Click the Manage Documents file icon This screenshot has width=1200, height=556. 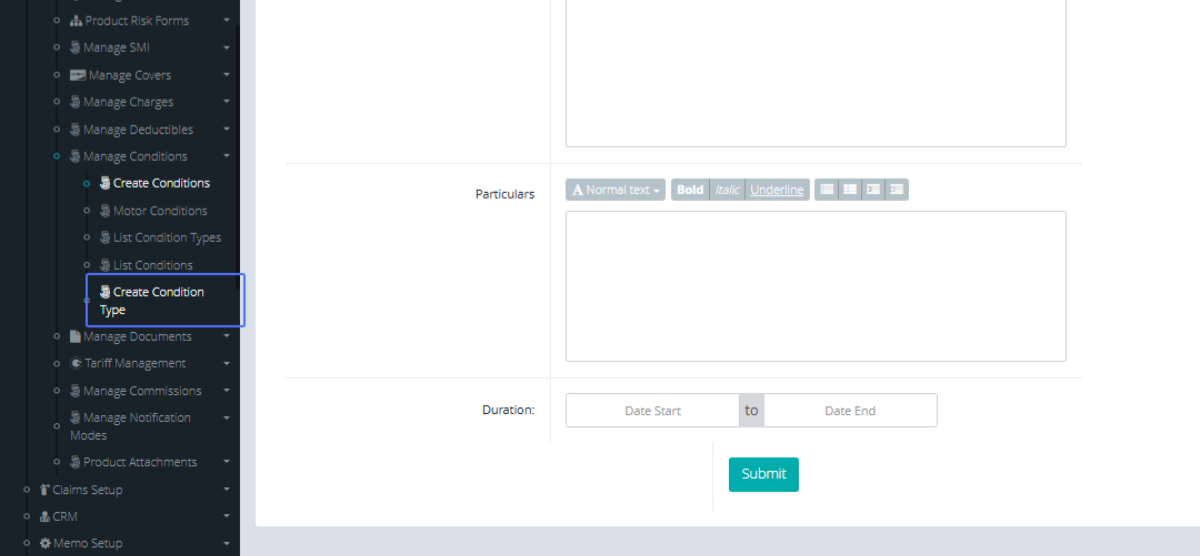(76, 337)
